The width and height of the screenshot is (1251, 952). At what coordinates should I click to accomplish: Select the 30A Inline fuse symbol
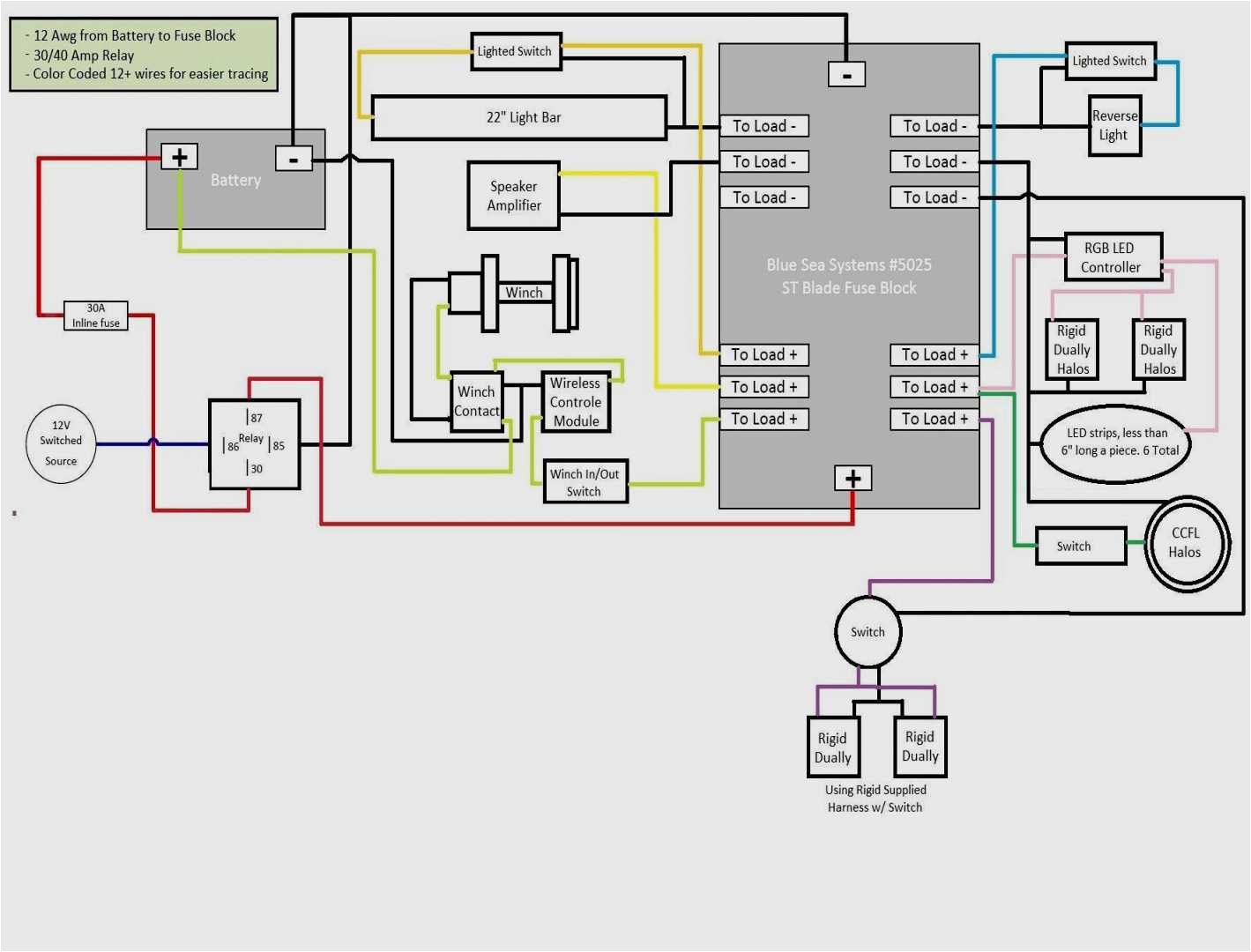coord(94,315)
